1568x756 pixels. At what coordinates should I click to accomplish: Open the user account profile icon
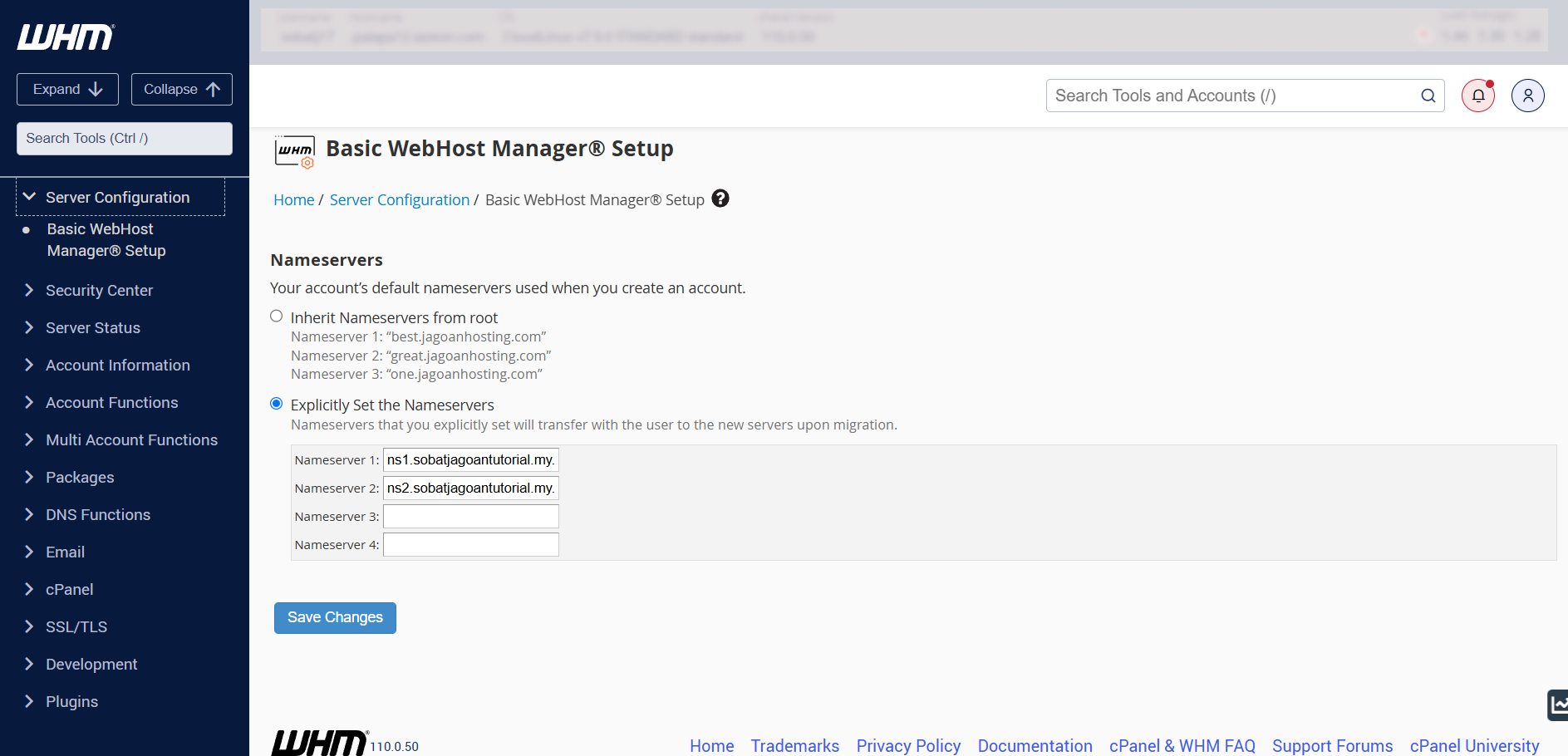click(1528, 96)
